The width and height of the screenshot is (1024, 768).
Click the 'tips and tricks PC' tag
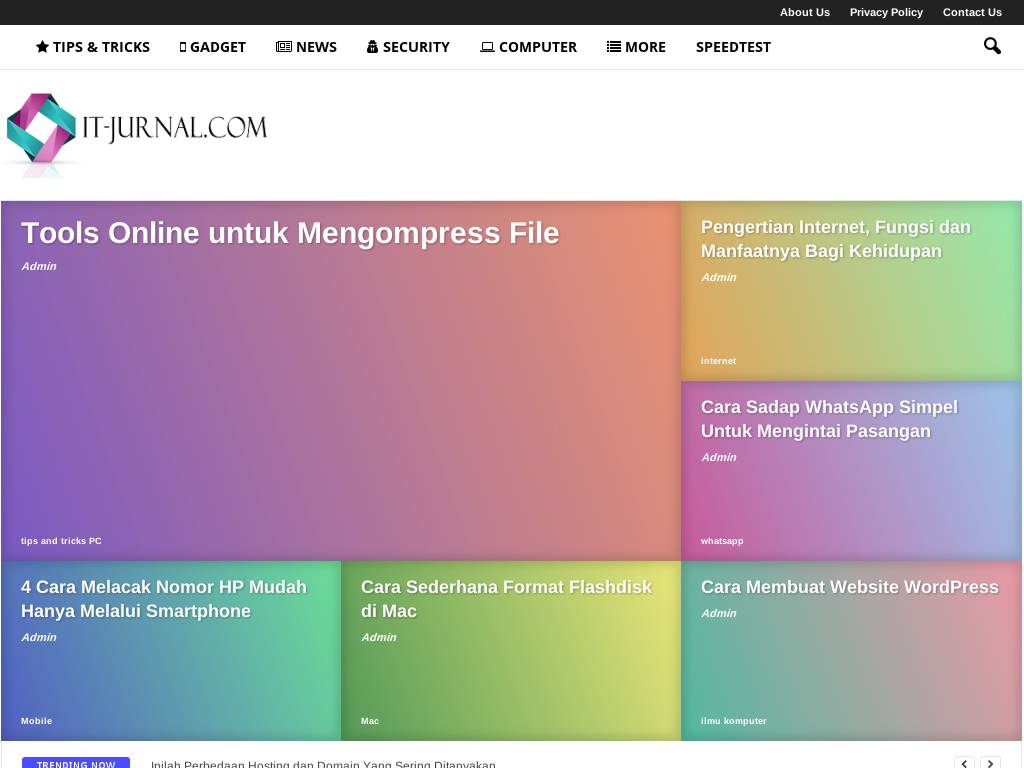click(61, 541)
